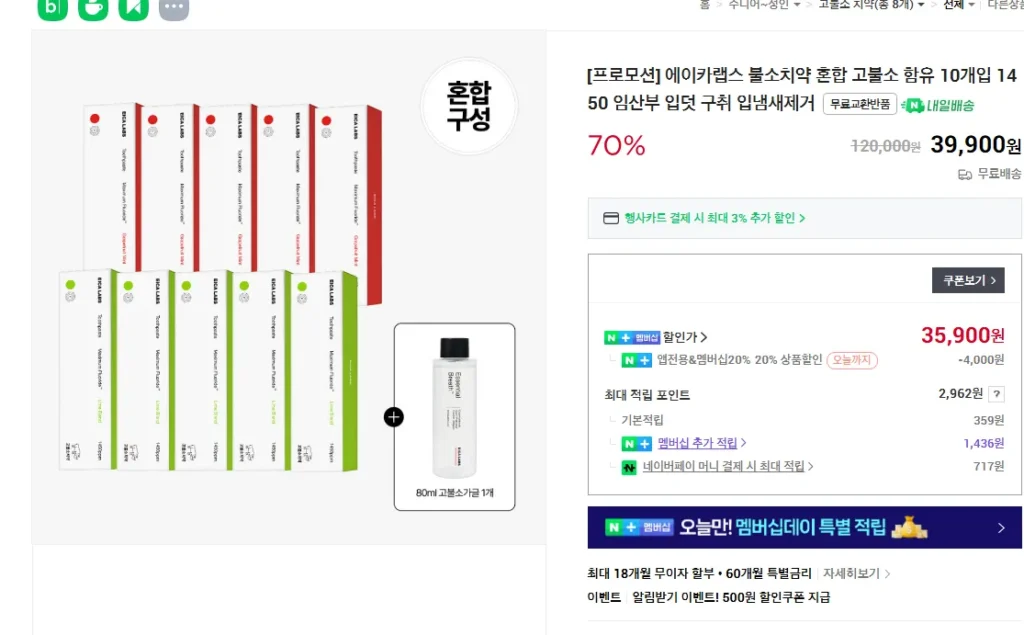
Task: Expand the 주니어~성인 breadcrumb dropdown
Action: point(796,5)
